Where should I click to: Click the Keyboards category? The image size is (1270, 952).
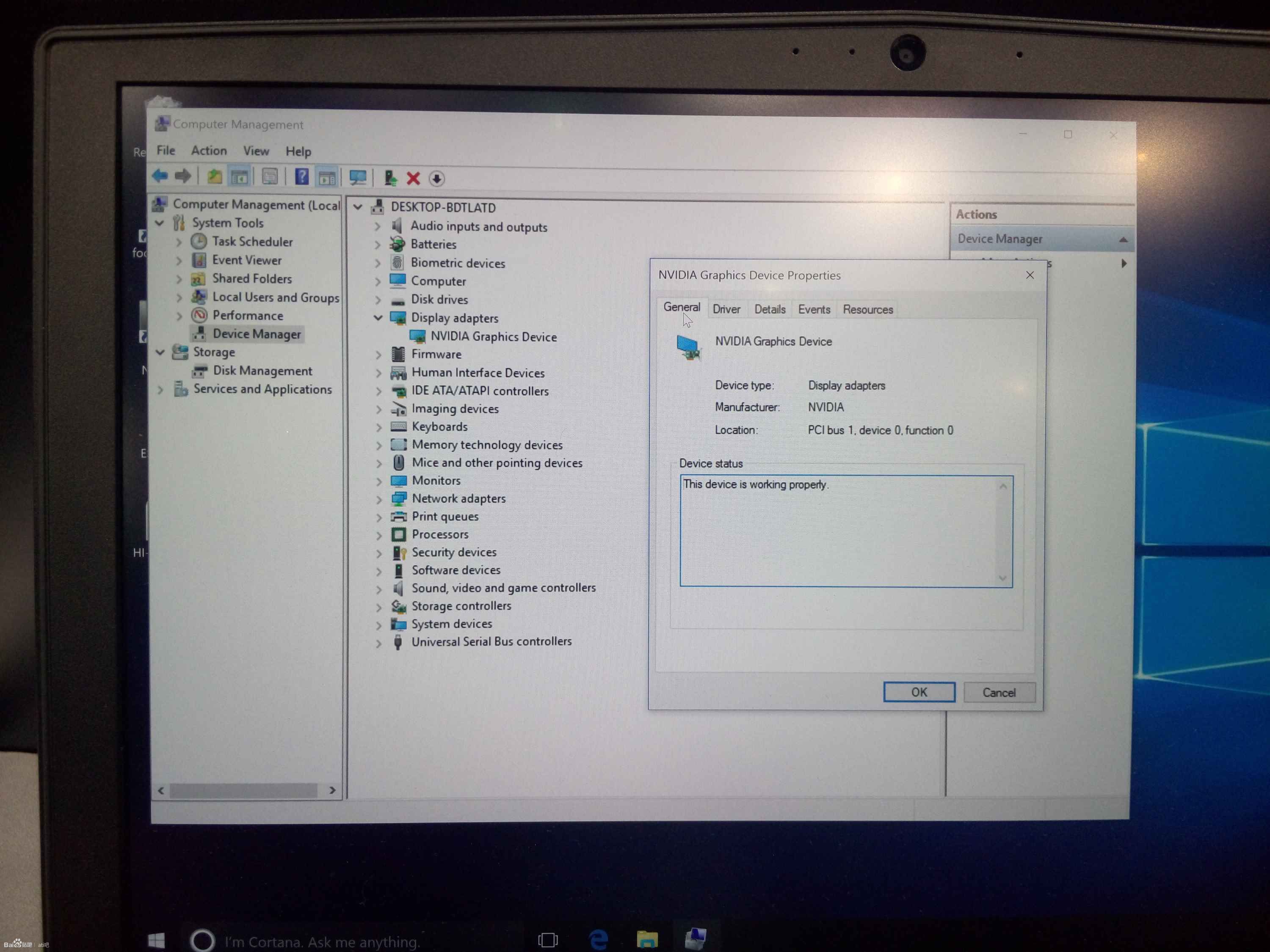click(x=439, y=427)
